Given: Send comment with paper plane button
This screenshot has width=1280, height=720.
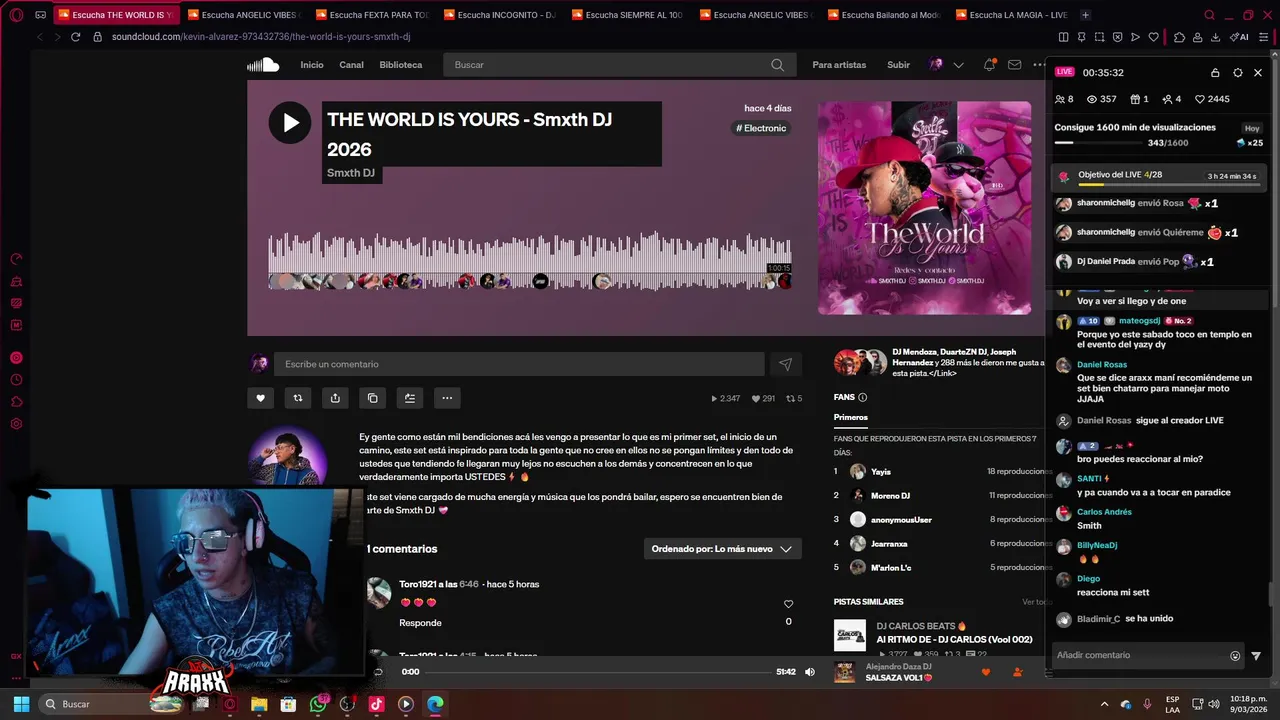Looking at the screenshot, I should click(785, 364).
